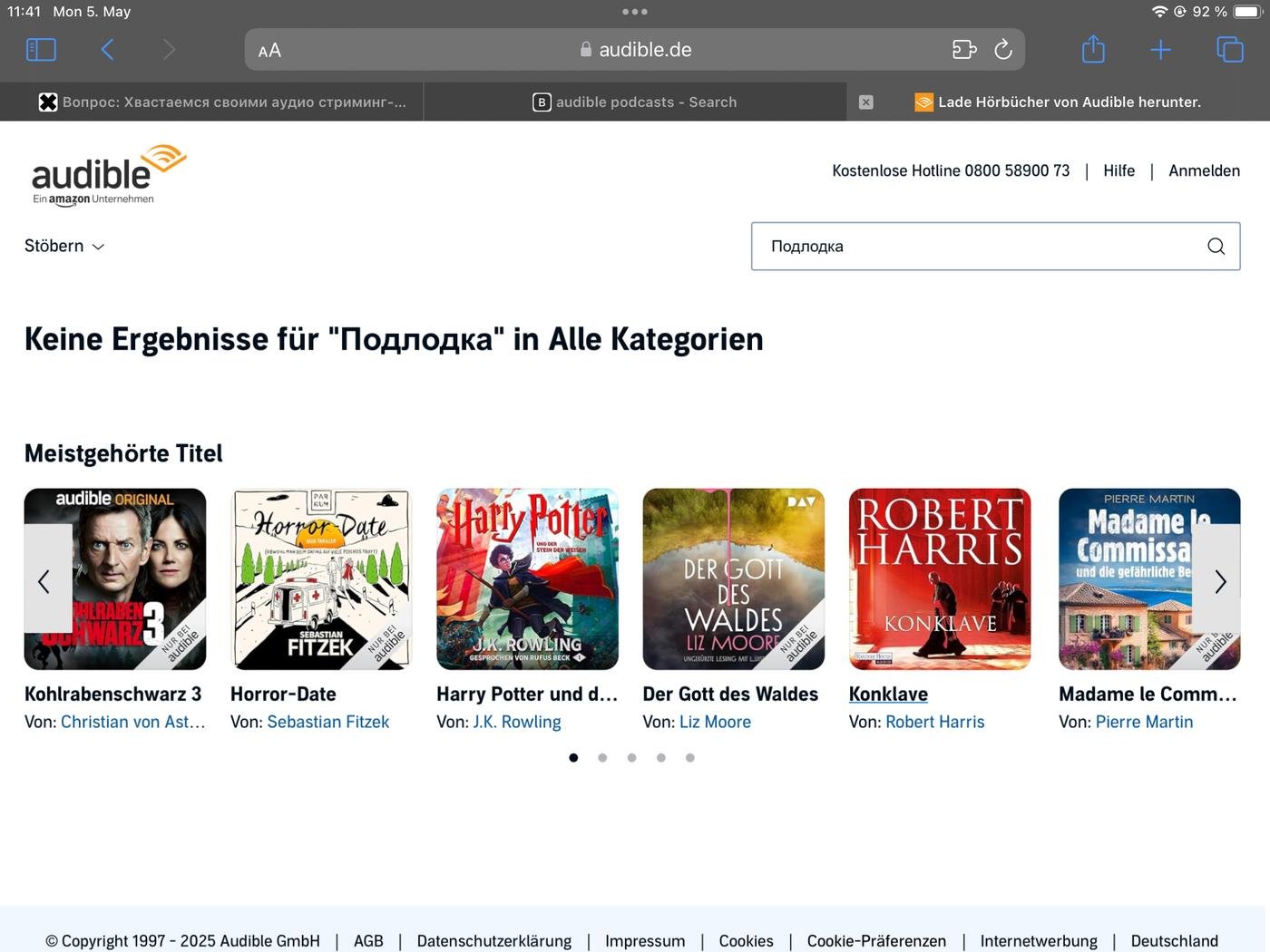1270x952 pixels.
Task: Open the extensions puzzle icon in address bar
Action: point(964,50)
